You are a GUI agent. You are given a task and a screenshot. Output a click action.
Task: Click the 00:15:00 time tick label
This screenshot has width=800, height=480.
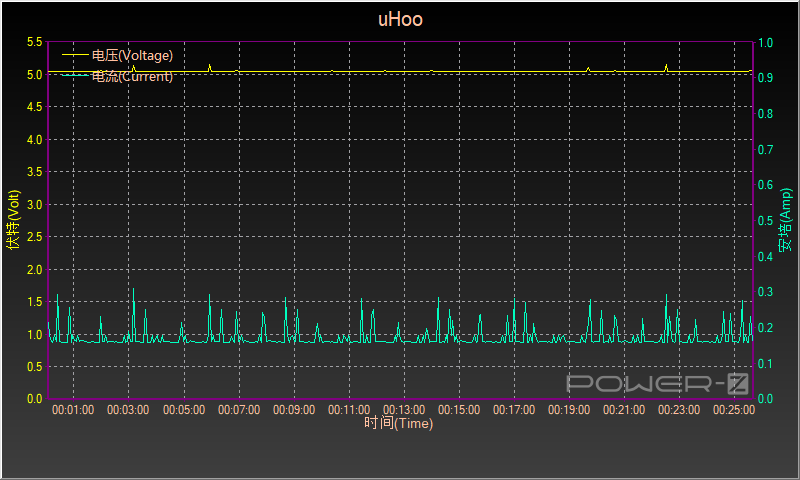pyautogui.click(x=459, y=410)
